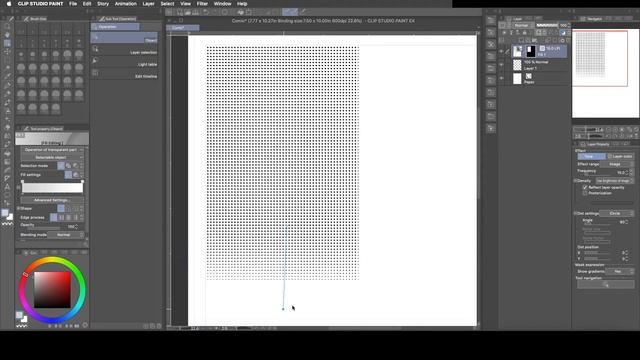The height and width of the screenshot is (360, 640).
Task: Click the Frequency value field
Action: point(620,172)
